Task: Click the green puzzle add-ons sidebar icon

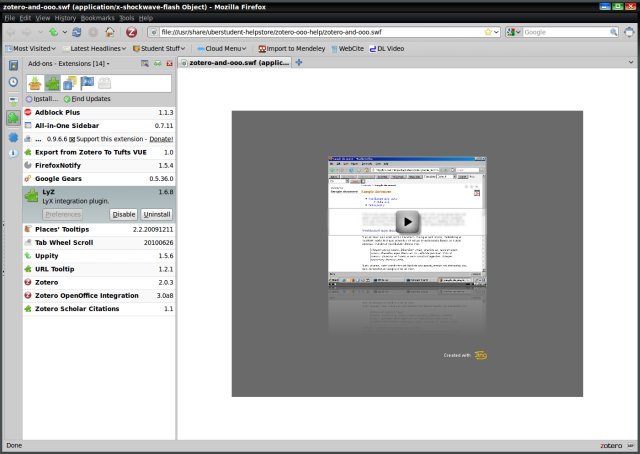Action: click(x=13, y=118)
